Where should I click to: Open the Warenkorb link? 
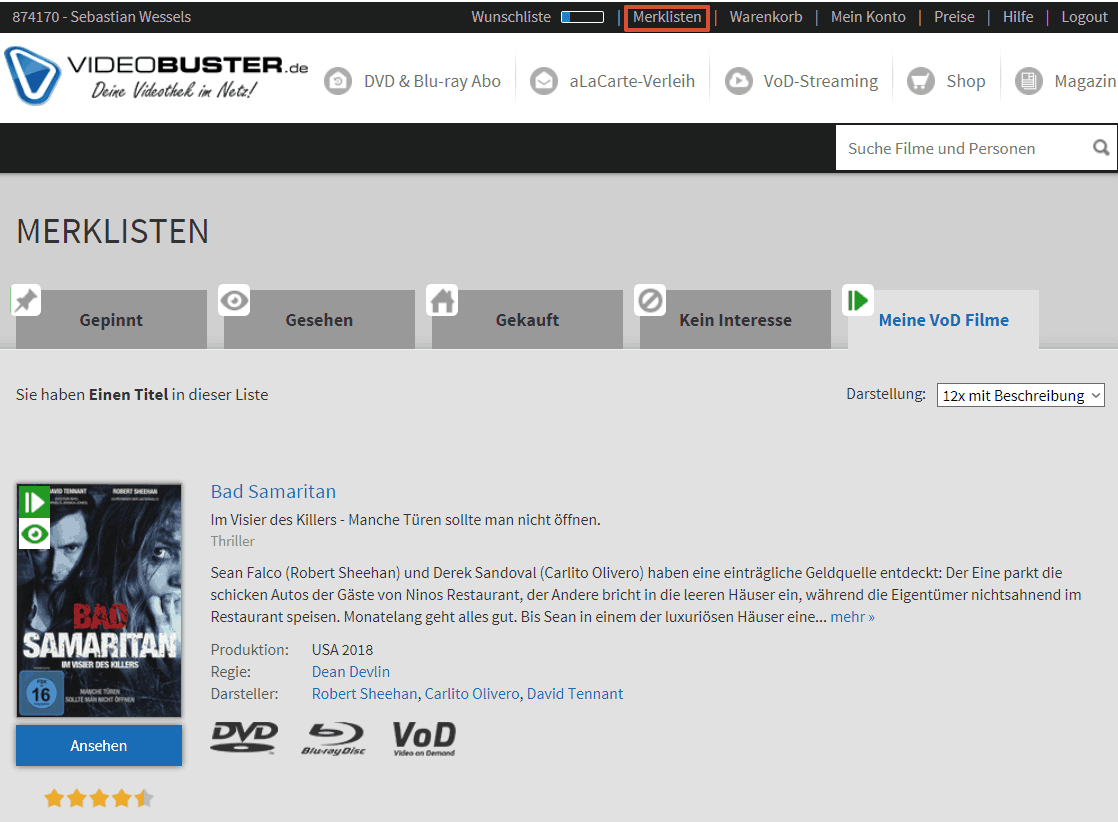tap(766, 17)
